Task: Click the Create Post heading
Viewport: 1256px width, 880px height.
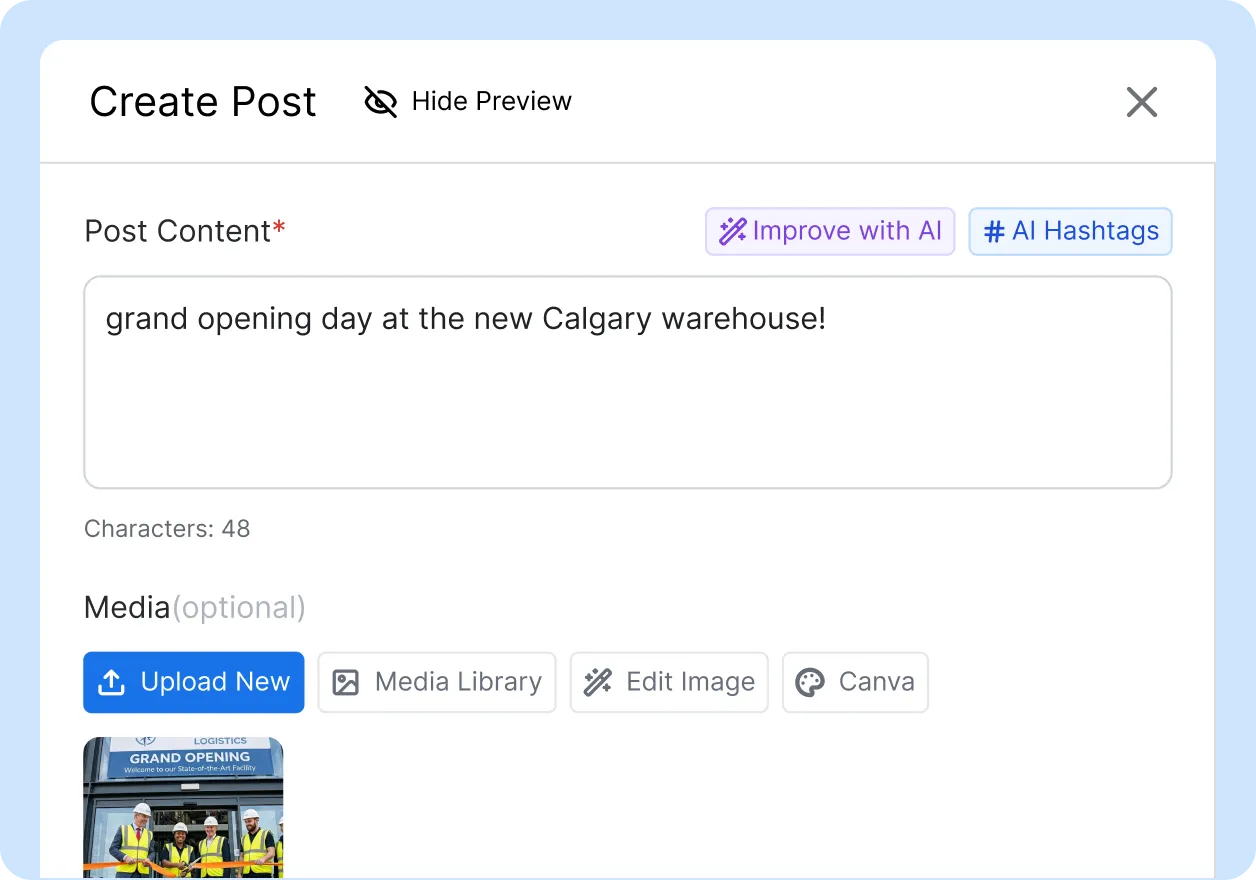Action: [x=203, y=102]
